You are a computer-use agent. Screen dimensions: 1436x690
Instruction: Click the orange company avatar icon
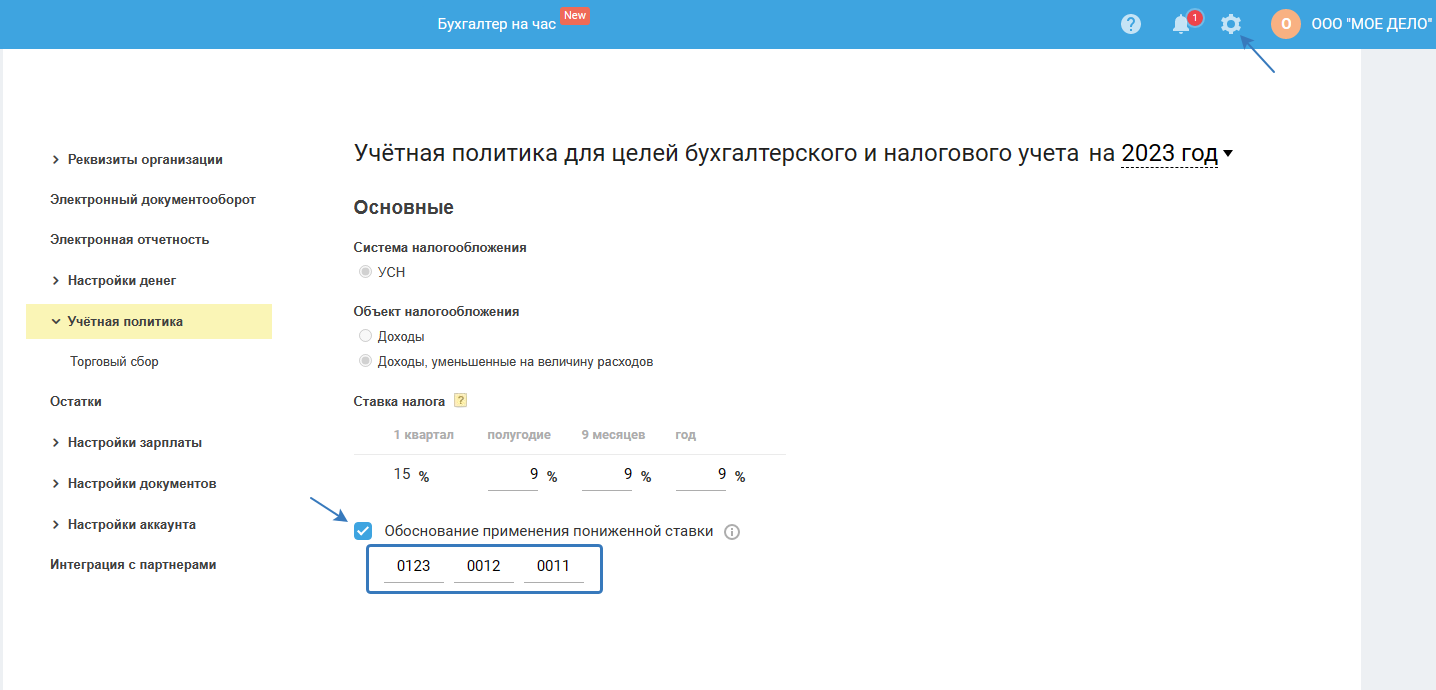[1286, 24]
